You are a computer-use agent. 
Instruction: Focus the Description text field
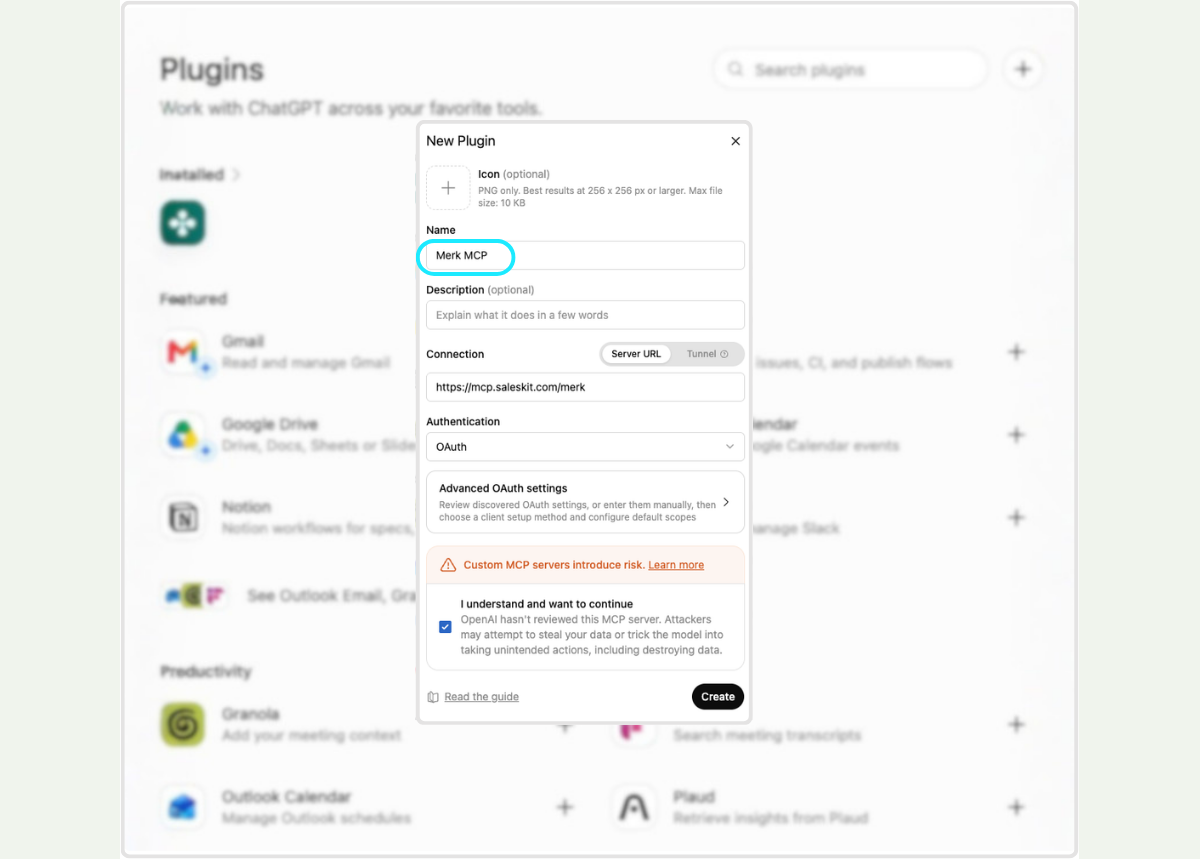585,315
